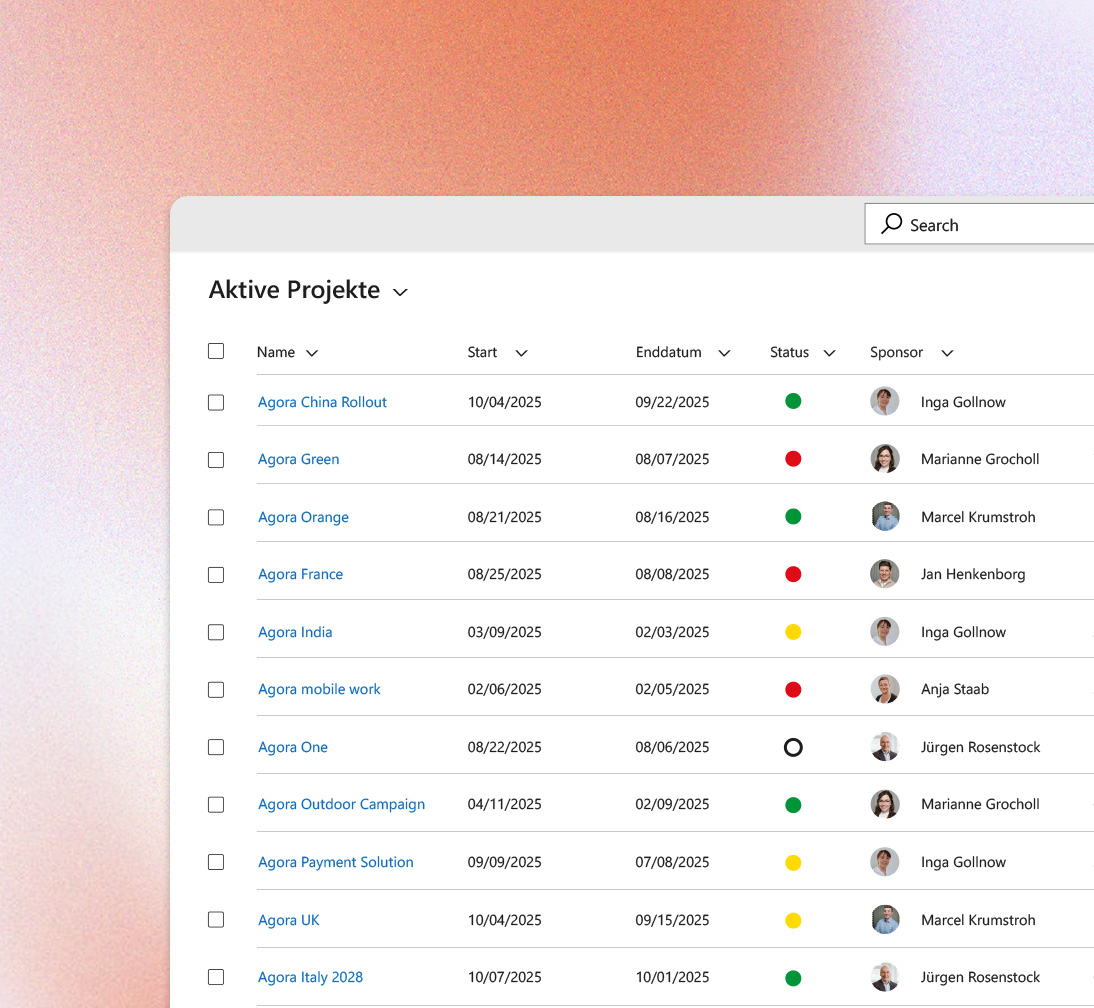The height and width of the screenshot is (1008, 1094).
Task: Click the green status dot for Agora China Rollout
Action: [793, 401]
